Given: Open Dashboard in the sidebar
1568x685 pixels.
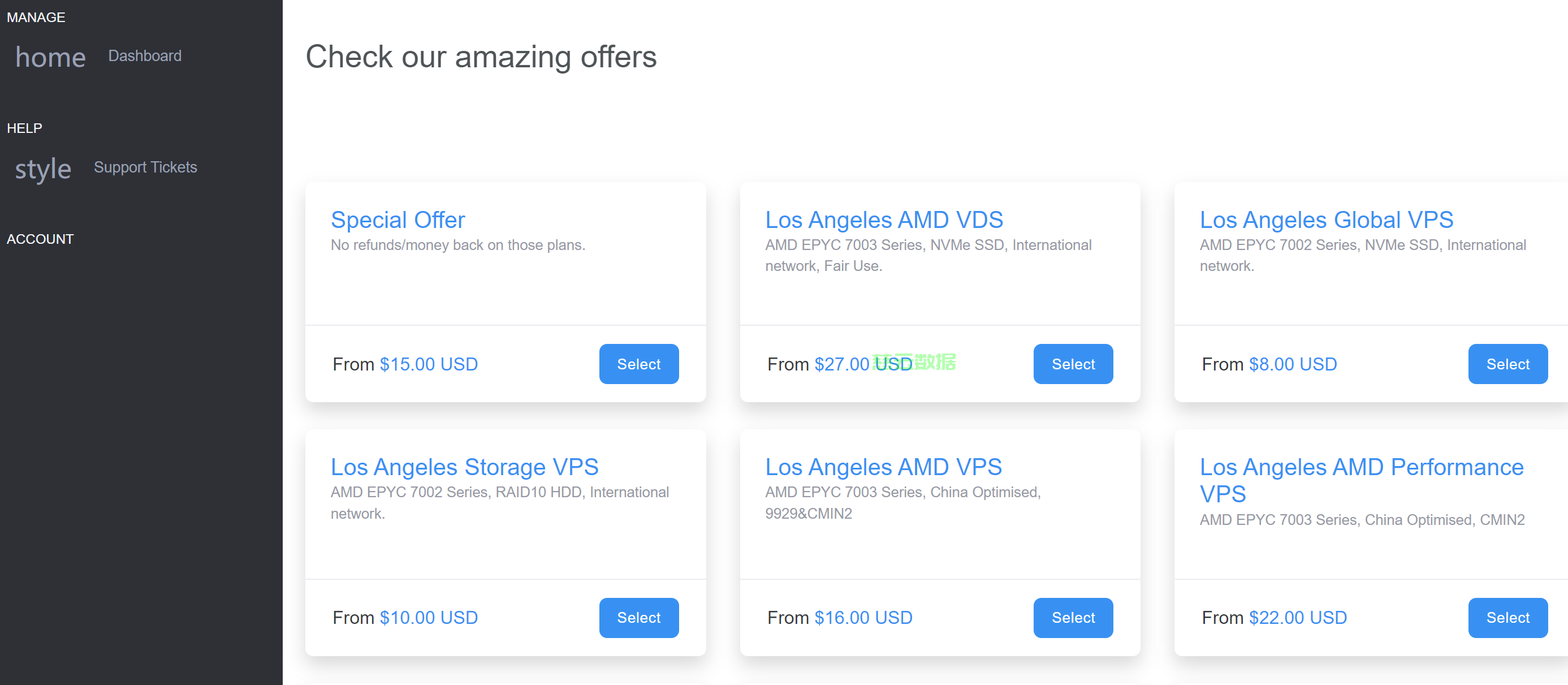Looking at the screenshot, I should point(145,56).
